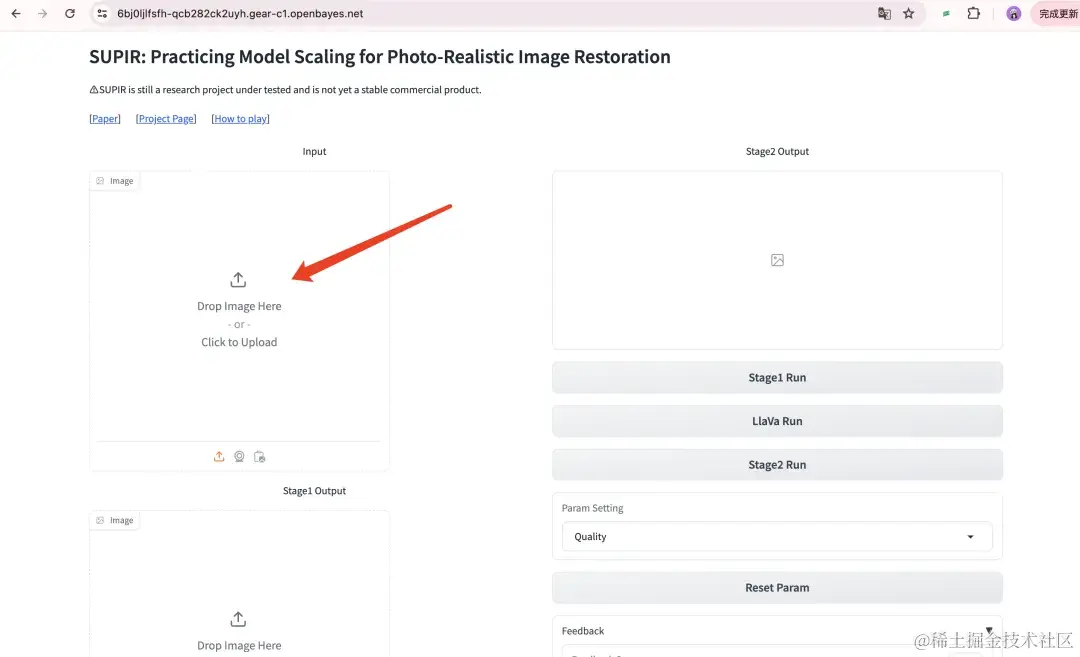
Task: Click the Stage2 Output heading text
Action: click(777, 152)
